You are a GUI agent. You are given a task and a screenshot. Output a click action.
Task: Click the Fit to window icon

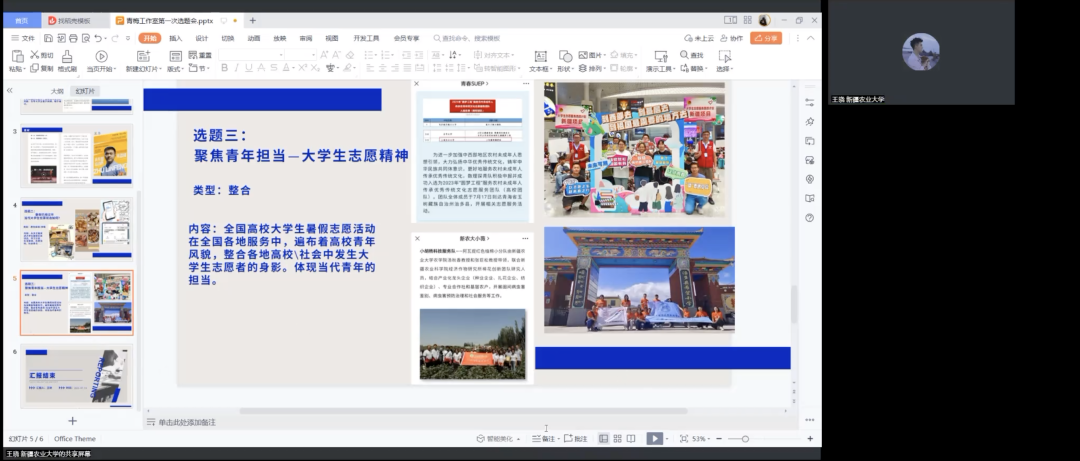684,439
